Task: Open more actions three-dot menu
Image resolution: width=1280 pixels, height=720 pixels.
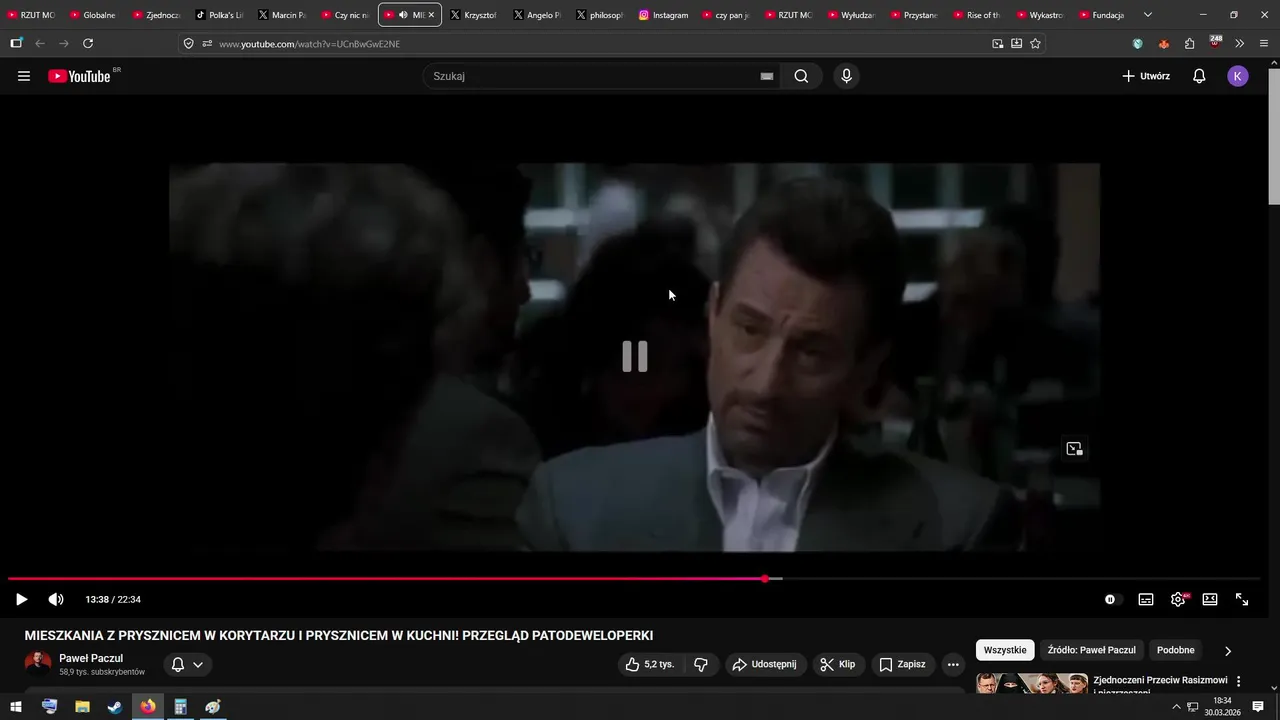Action: (953, 664)
